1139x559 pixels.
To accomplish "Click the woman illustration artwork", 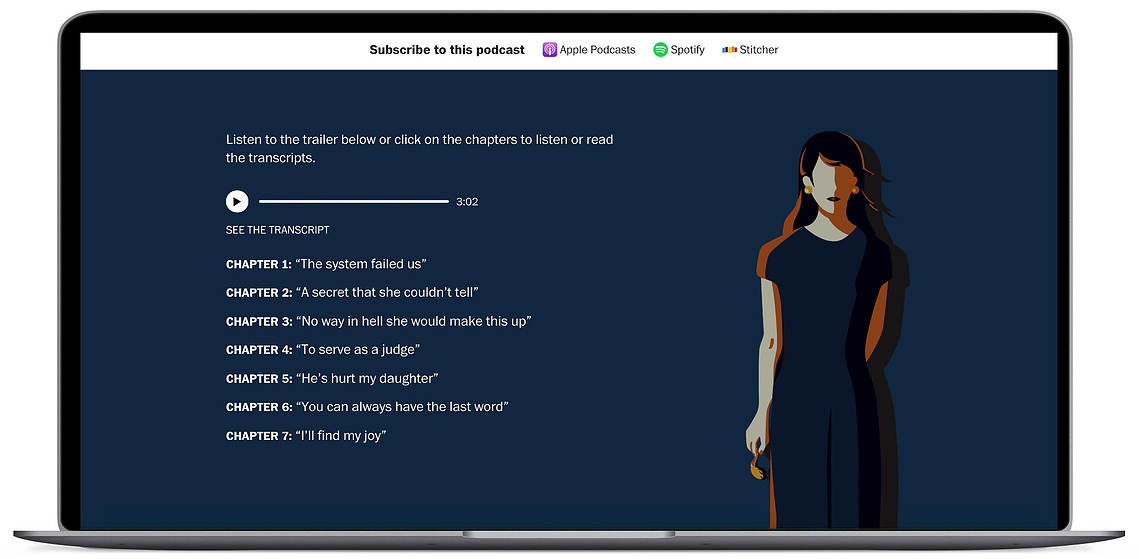I will coord(827,330).
